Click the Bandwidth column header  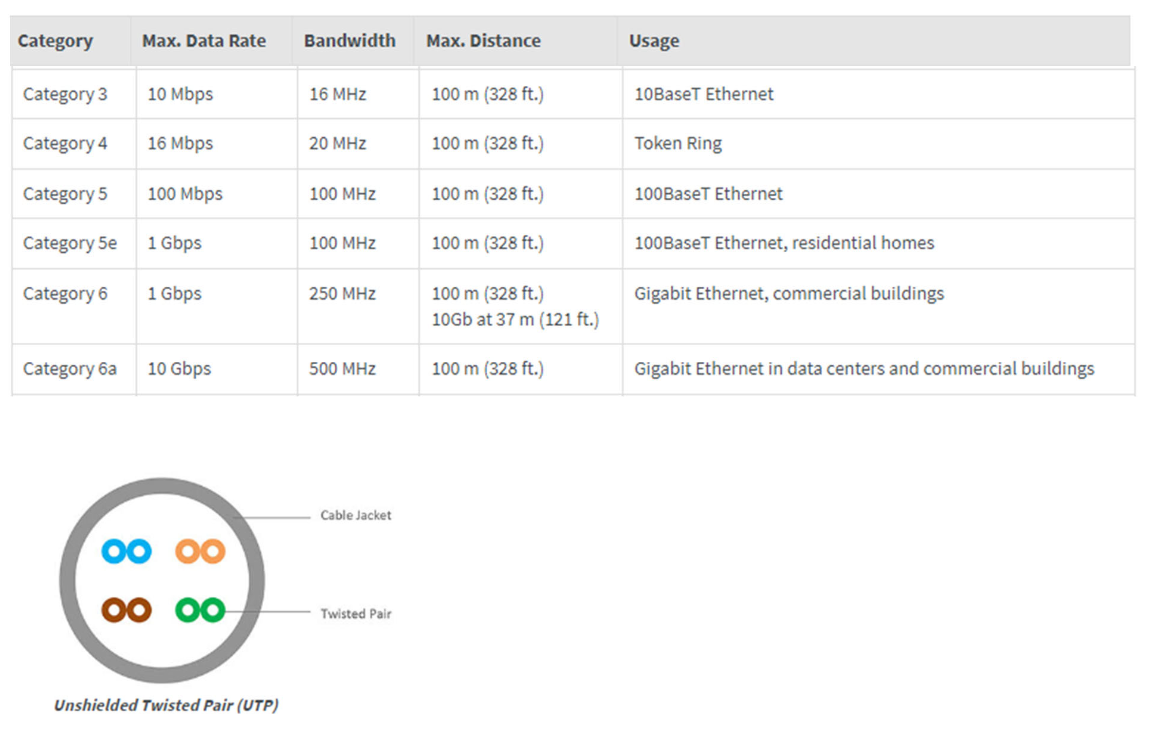point(350,41)
